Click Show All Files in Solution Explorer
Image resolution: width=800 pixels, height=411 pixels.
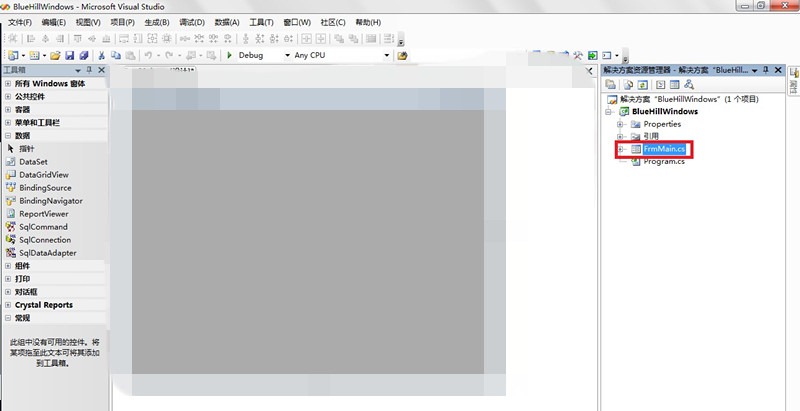click(x=629, y=85)
